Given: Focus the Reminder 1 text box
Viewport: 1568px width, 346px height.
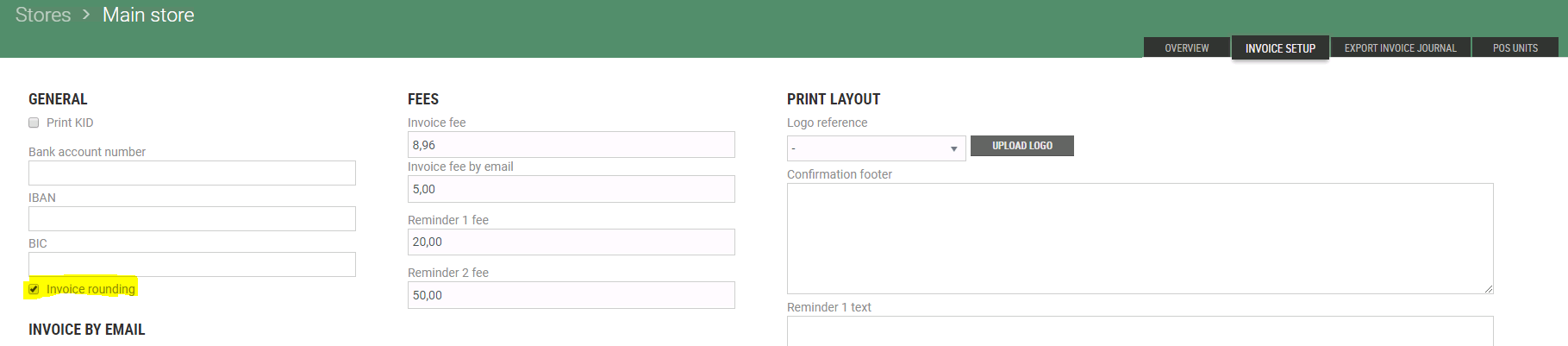Looking at the screenshot, I should (1140, 332).
